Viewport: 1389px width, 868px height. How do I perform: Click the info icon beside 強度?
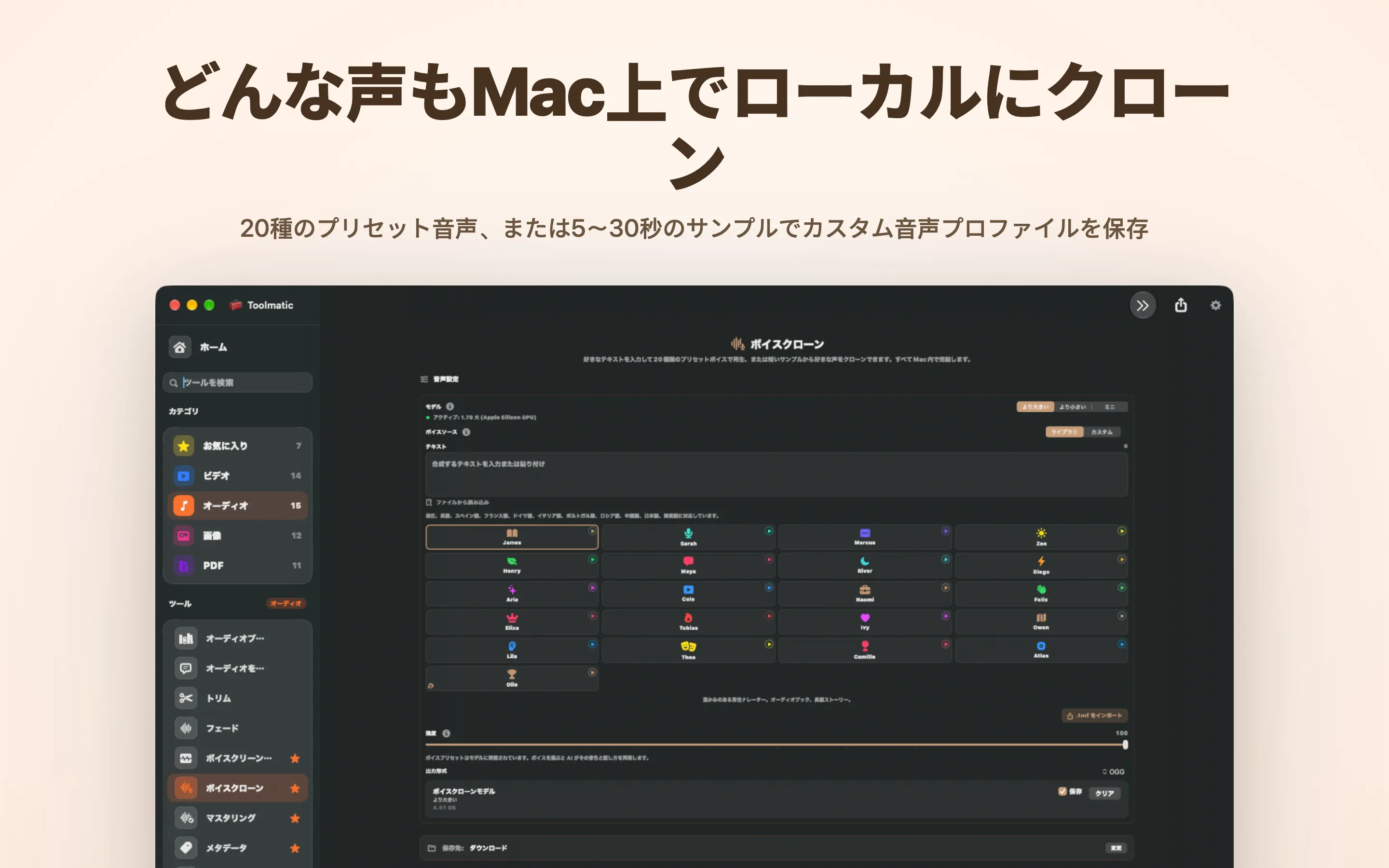click(x=447, y=733)
